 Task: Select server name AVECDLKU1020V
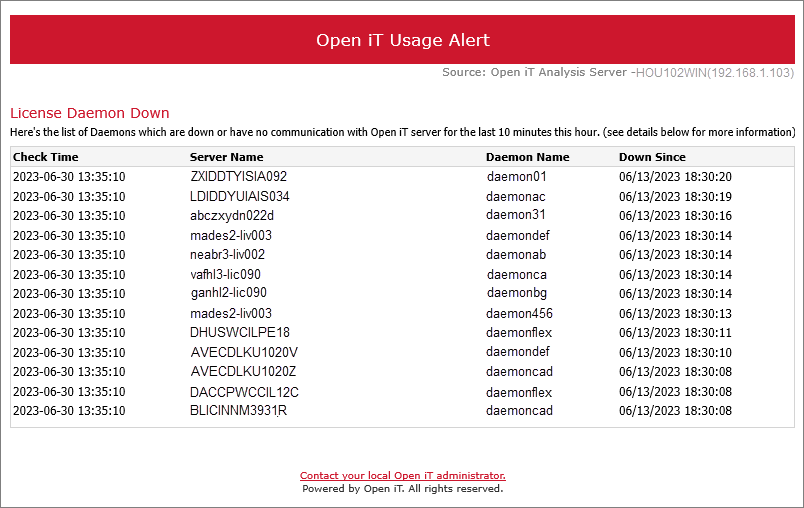pos(244,352)
